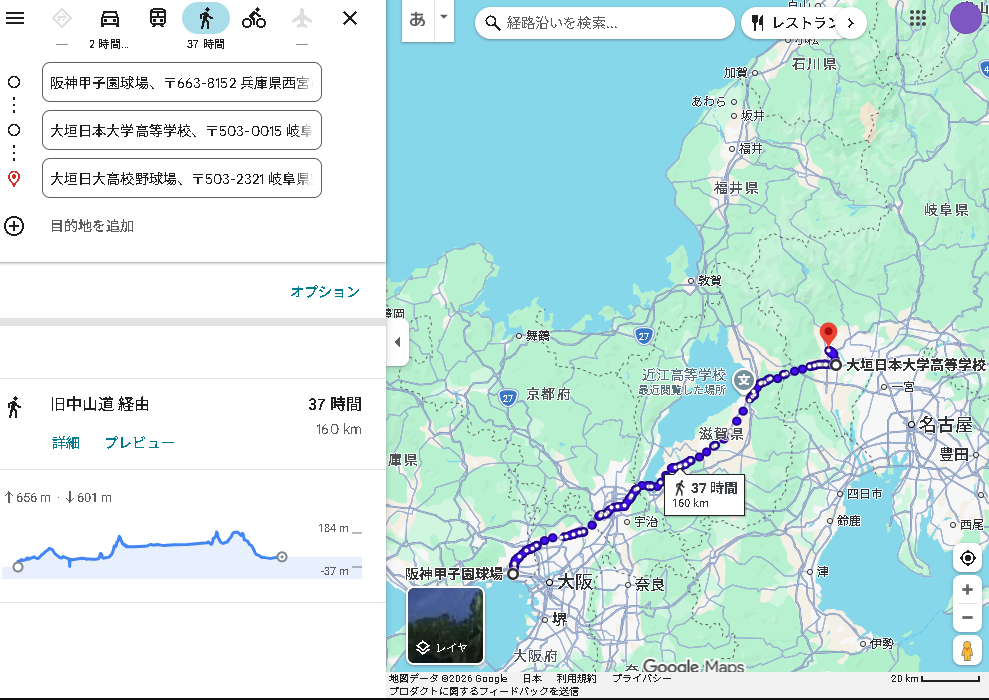Switch to cycling travel mode
This screenshot has height=700, width=989.
click(254, 18)
